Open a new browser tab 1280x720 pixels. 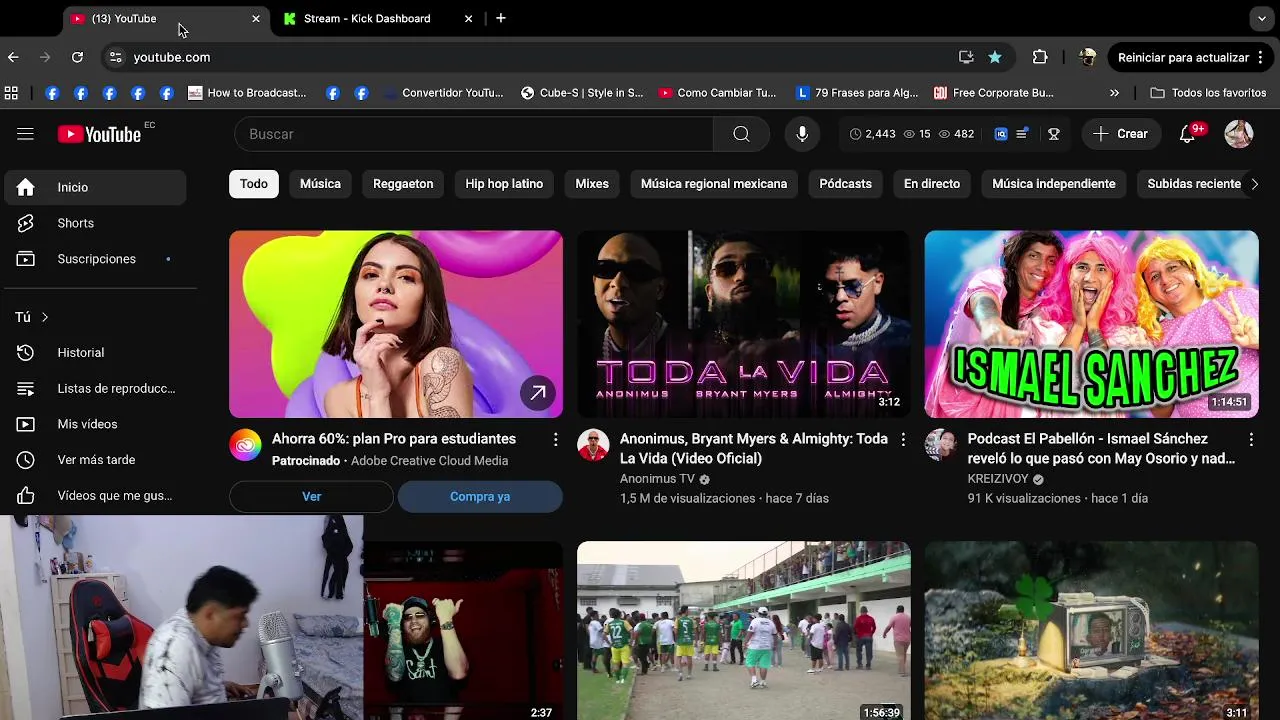coord(501,18)
